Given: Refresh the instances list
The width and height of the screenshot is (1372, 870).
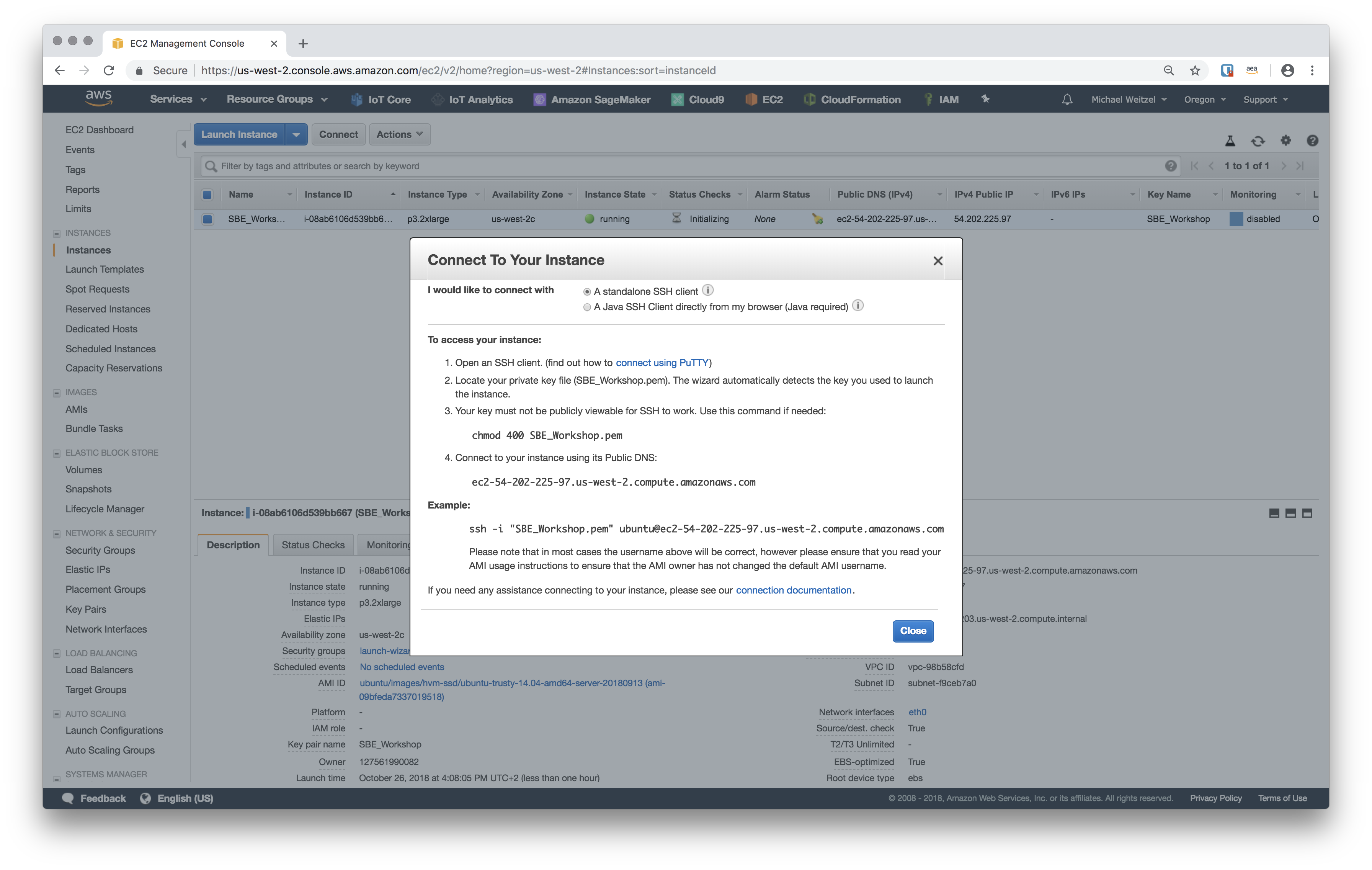Looking at the screenshot, I should point(1258,141).
